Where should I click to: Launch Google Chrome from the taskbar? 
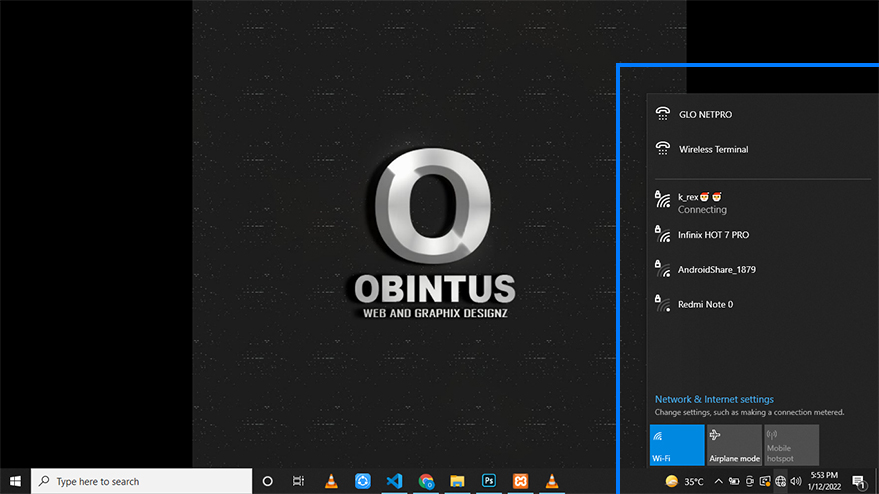pyautogui.click(x=426, y=481)
